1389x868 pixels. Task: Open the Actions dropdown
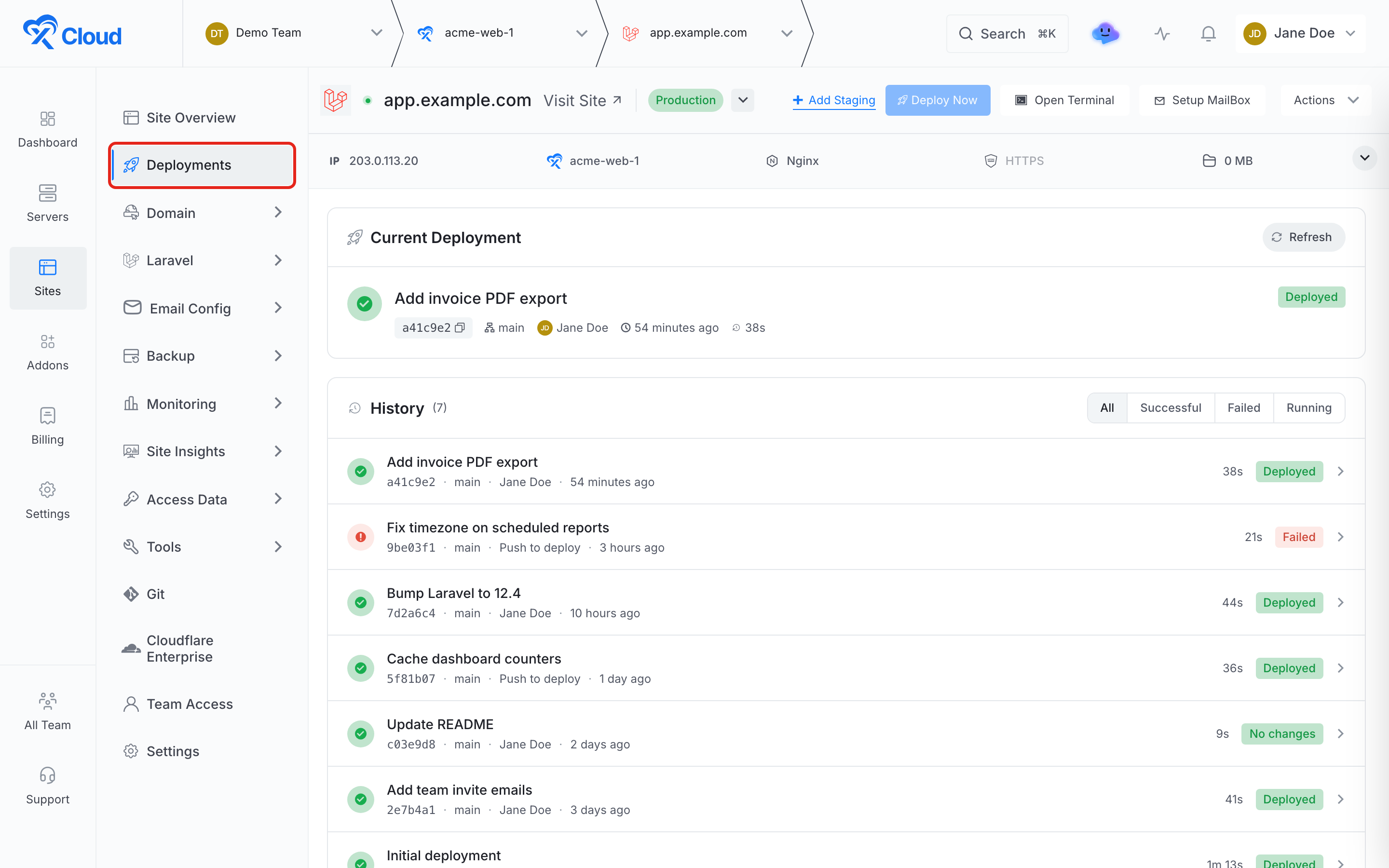(x=1326, y=100)
